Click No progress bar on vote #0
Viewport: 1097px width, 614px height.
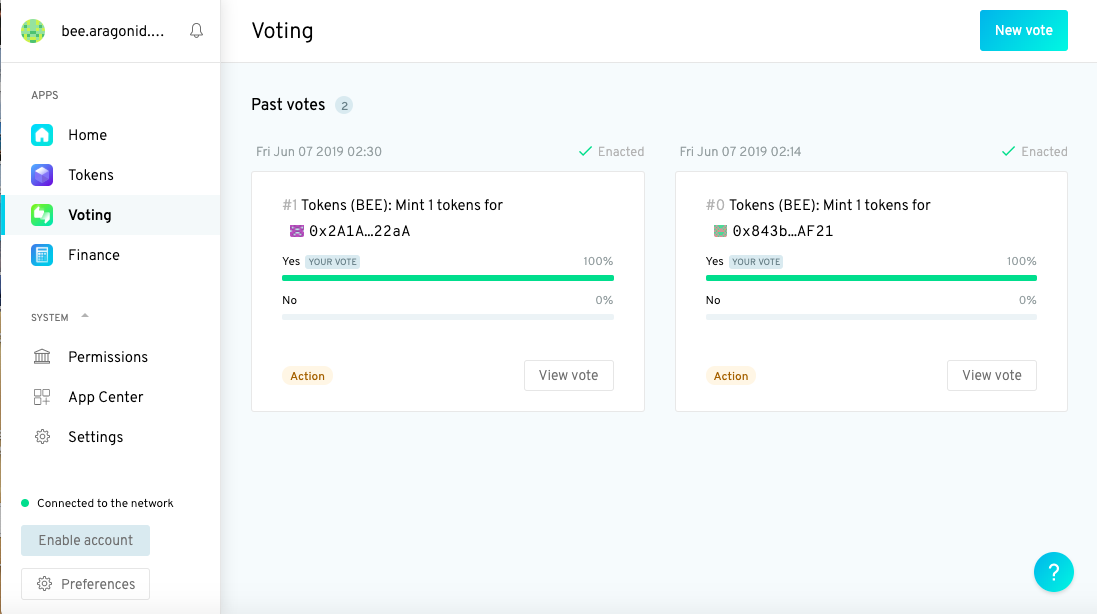coord(871,317)
